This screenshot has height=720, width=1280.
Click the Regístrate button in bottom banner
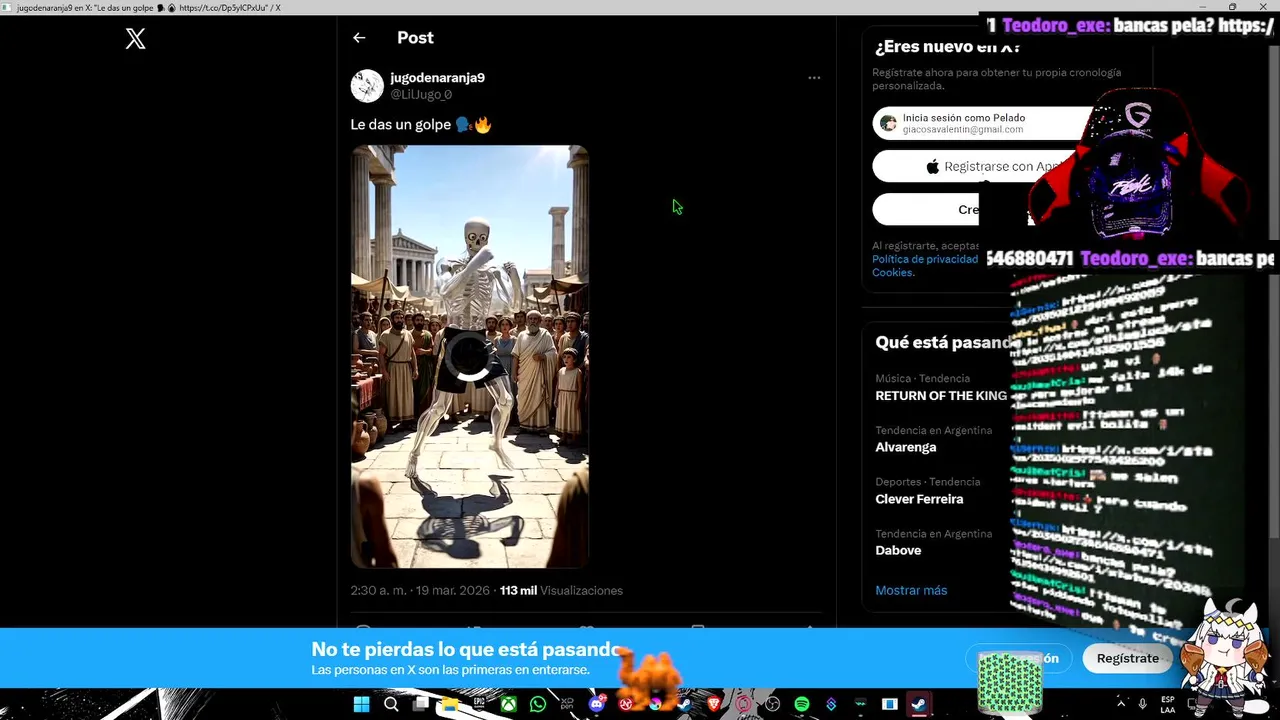tap(1127, 658)
